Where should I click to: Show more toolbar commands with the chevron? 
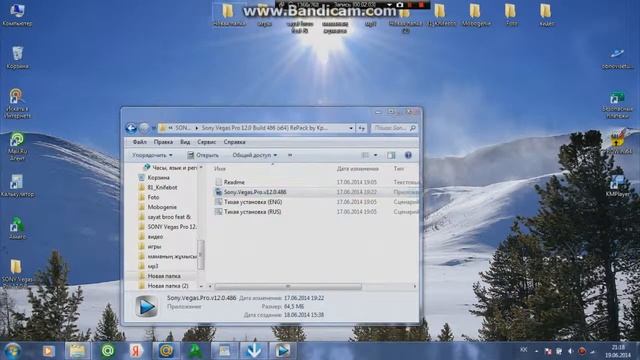[x=290, y=155]
